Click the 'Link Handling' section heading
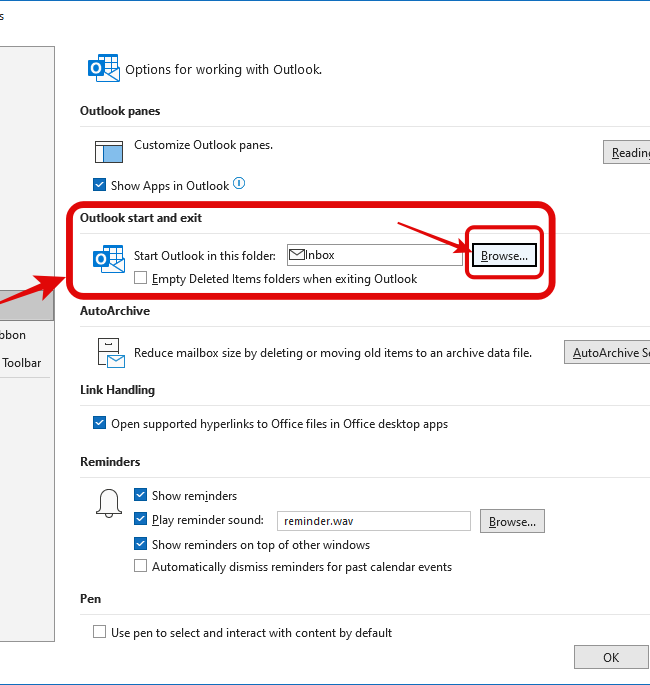Screen dimensions: 650x685 point(118,390)
